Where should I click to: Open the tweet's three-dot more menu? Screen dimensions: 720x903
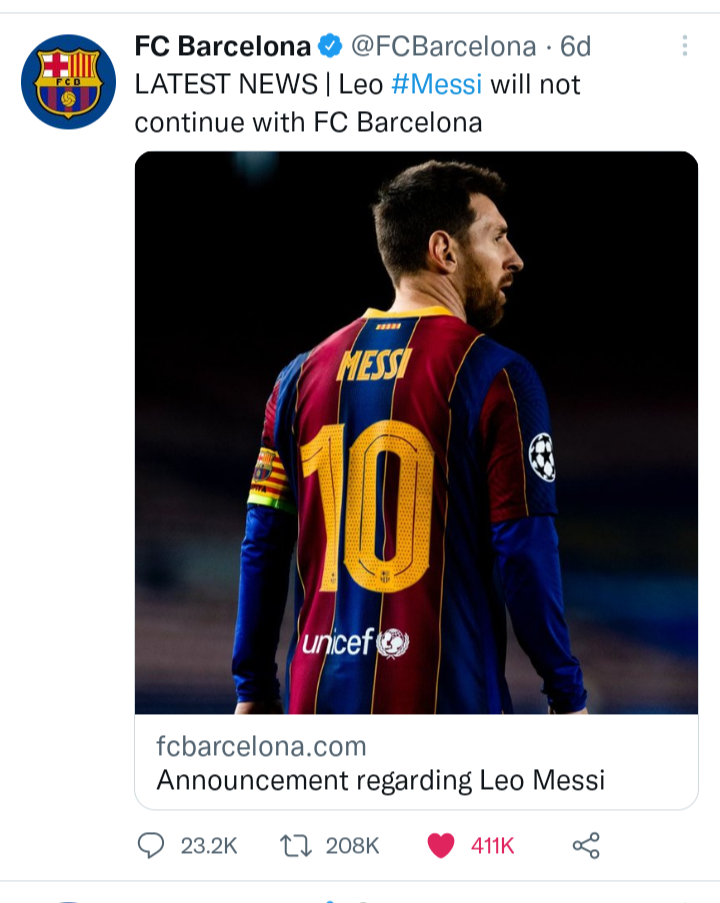pos(684,45)
